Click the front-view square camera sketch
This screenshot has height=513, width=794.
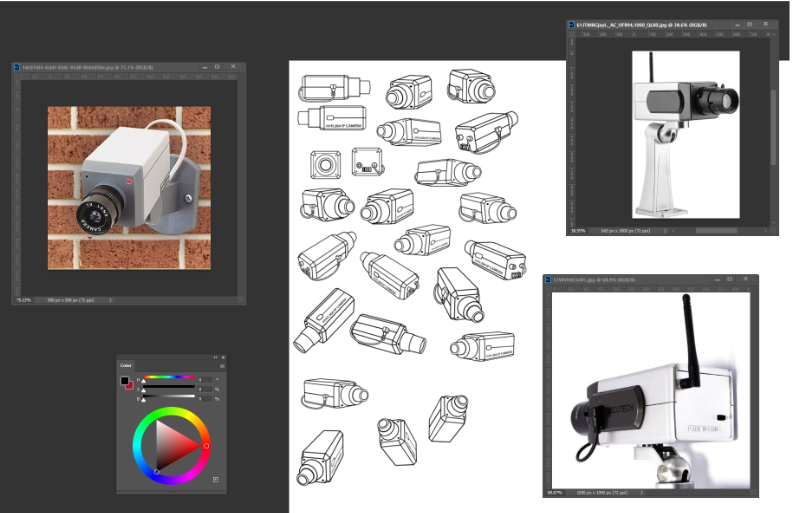[x=325, y=164]
